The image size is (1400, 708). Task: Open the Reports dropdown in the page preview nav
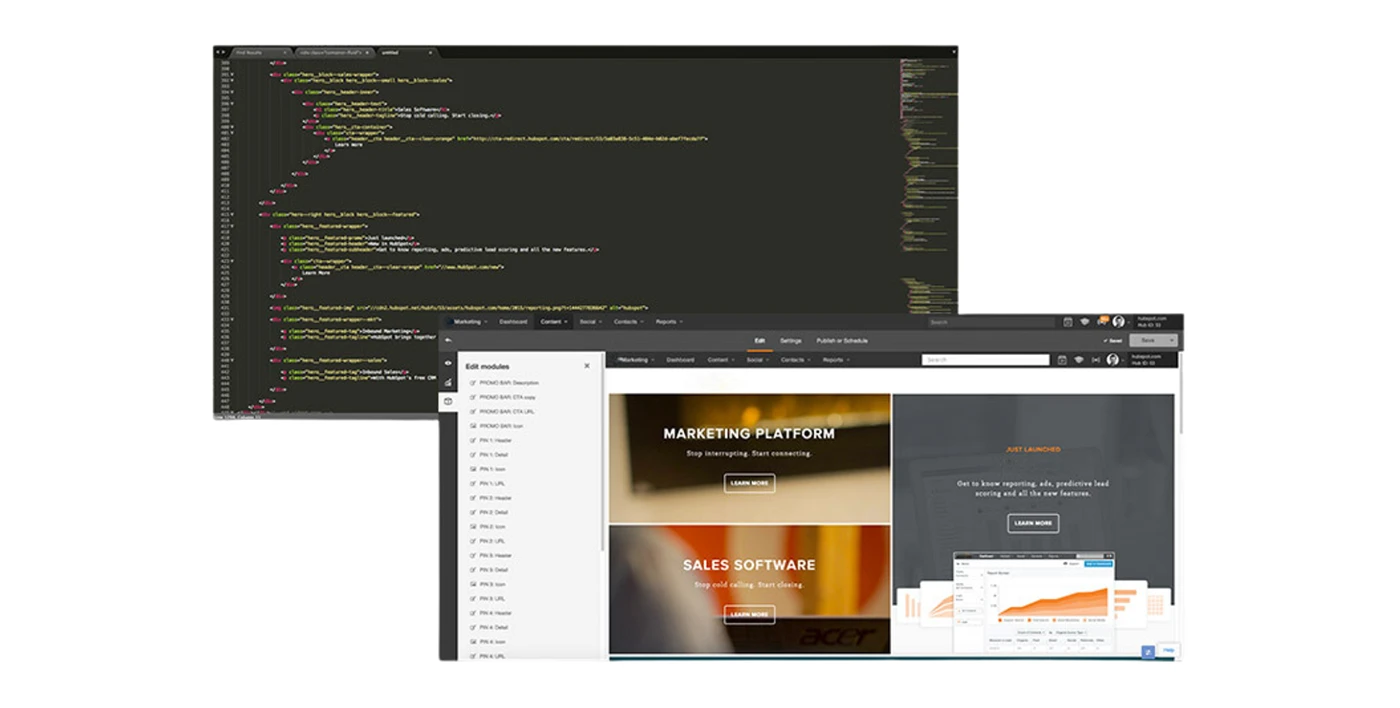point(837,360)
